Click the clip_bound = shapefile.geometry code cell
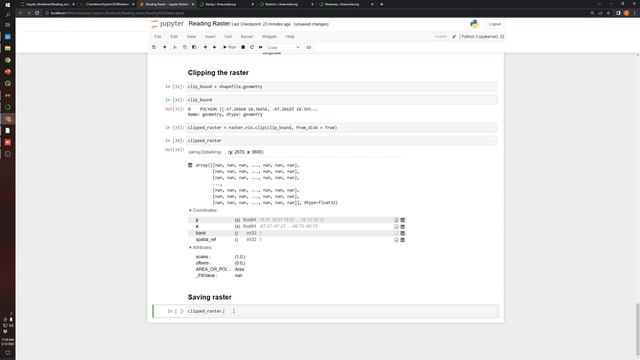The image size is (640, 360). (342, 87)
